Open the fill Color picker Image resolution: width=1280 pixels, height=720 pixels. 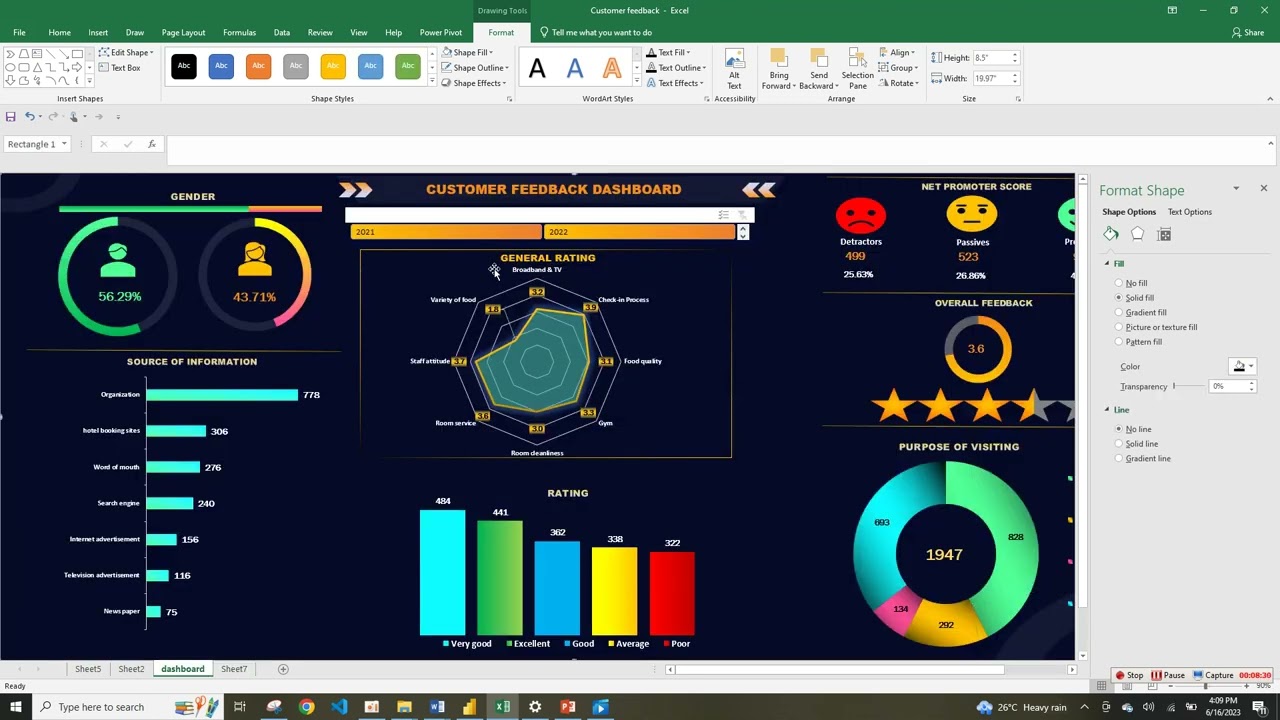coord(1242,367)
